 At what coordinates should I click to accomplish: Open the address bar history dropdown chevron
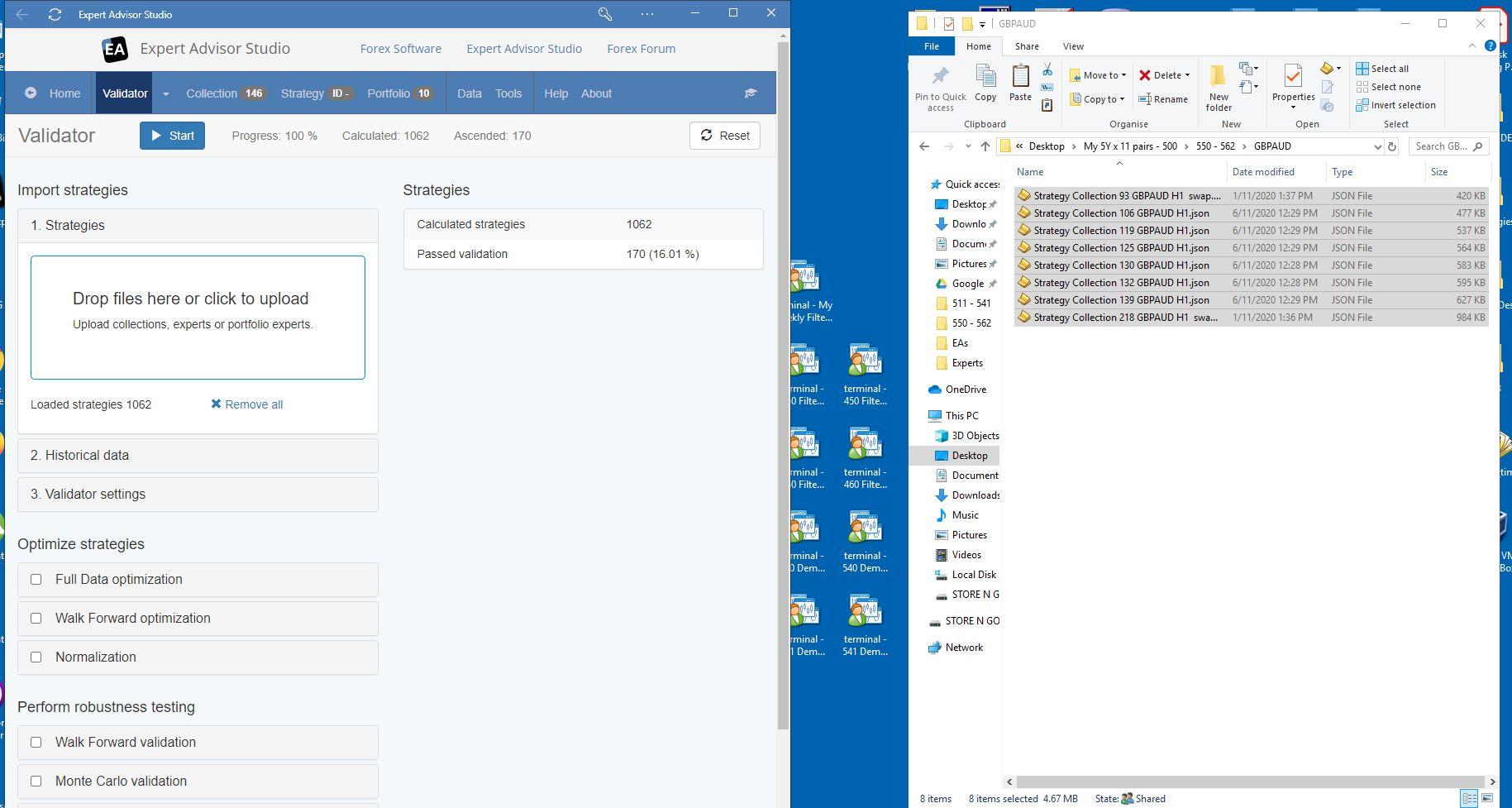tap(1377, 146)
